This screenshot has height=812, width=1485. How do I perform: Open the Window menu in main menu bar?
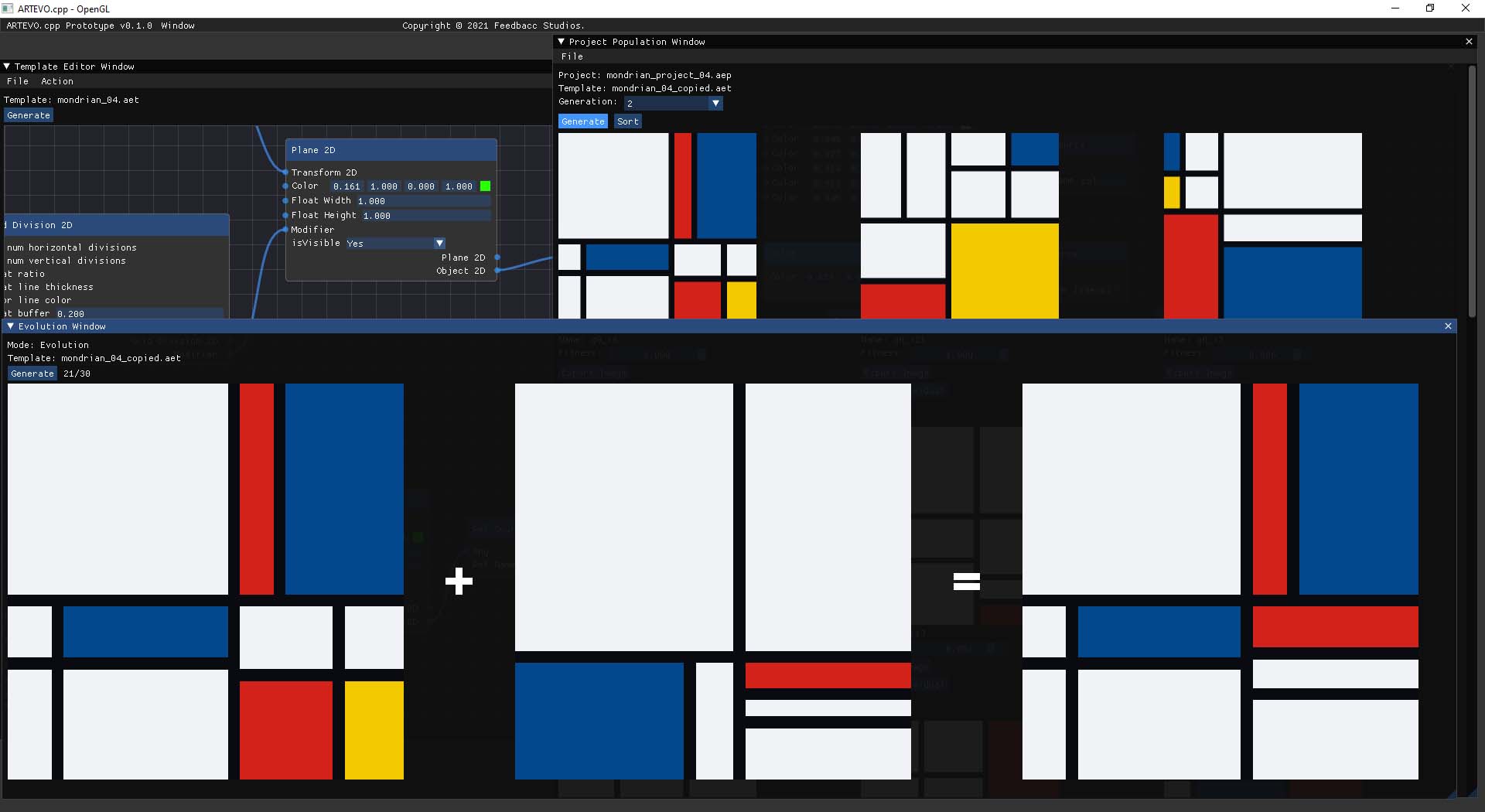[178, 26]
